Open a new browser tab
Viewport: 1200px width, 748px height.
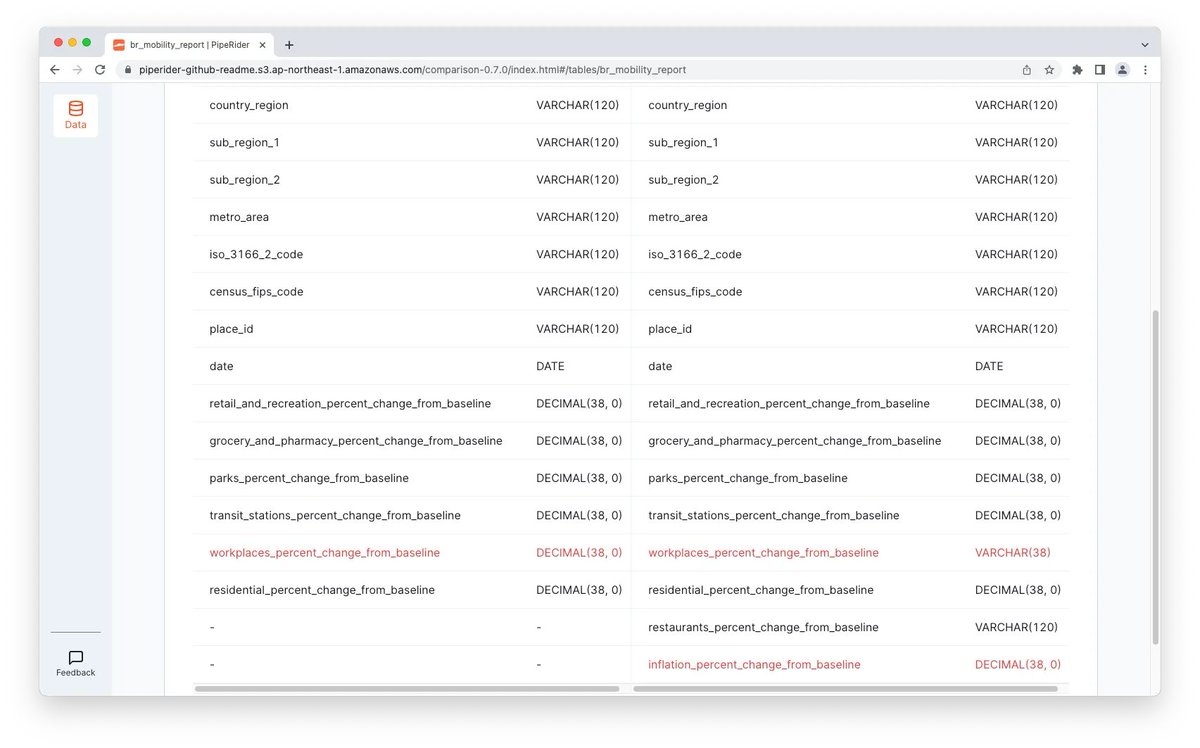[x=289, y=45]
